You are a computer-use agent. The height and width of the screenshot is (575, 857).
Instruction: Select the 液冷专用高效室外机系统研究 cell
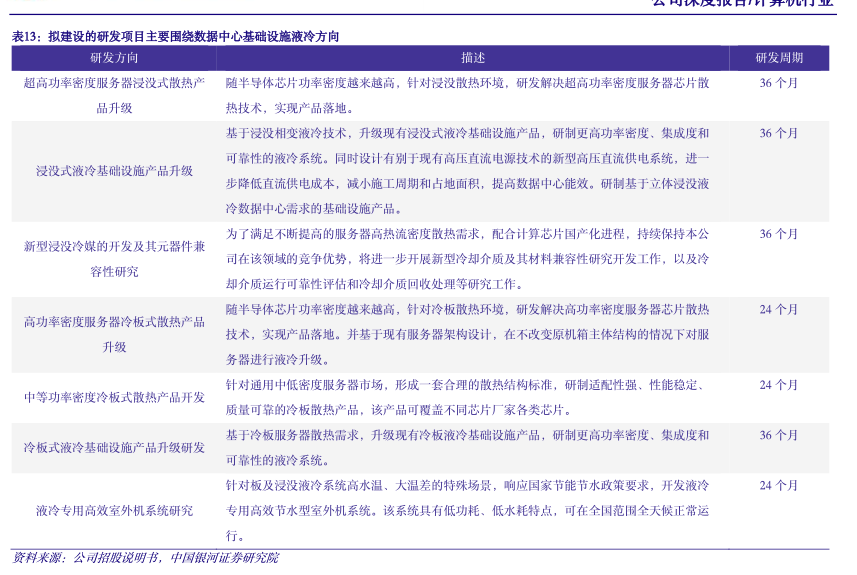tap(114, 510)
